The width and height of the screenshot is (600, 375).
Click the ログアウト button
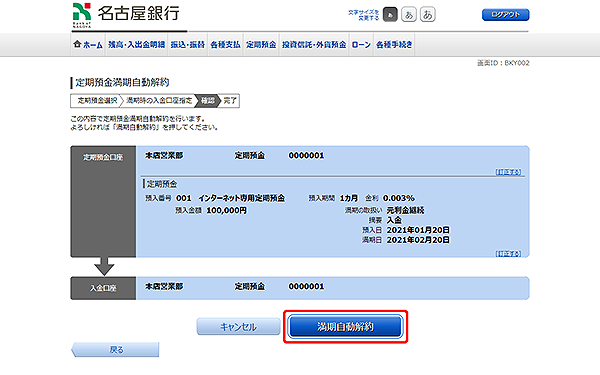[x=505, y=15]
